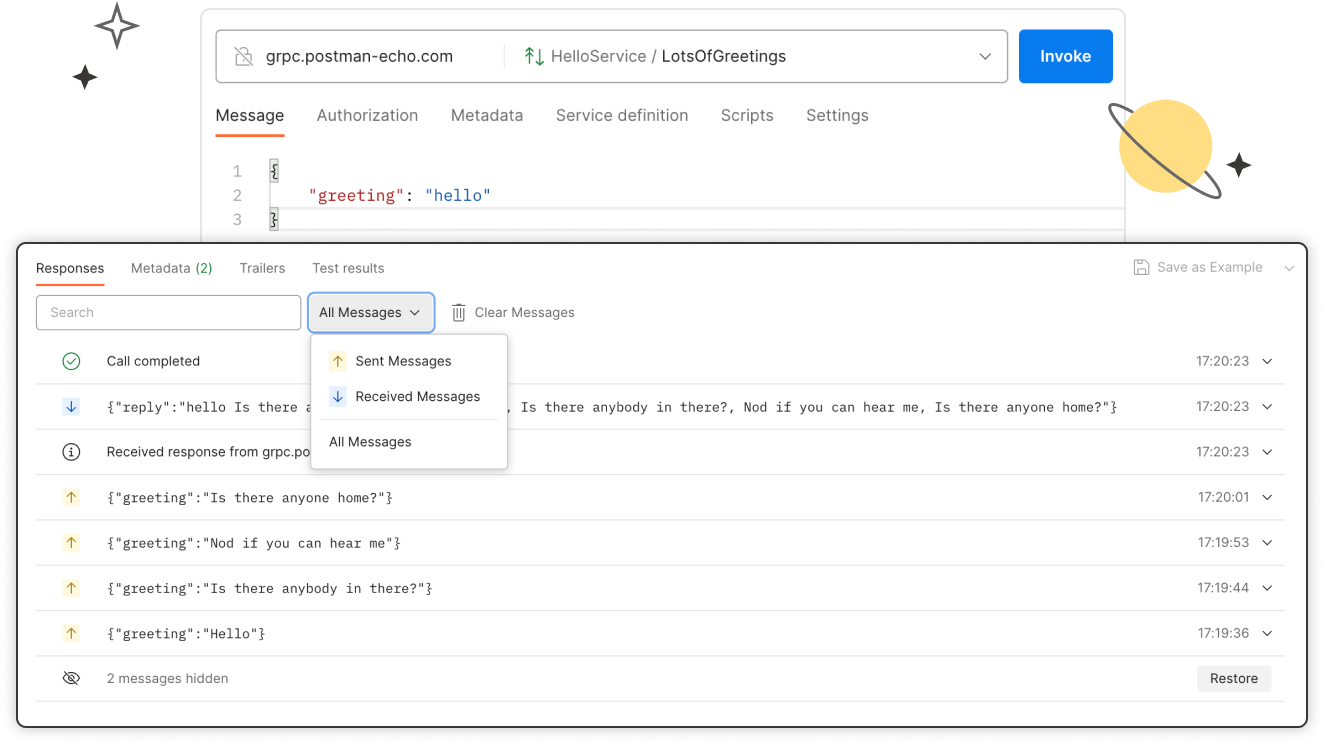The image size is (1324, 744).
Task: Click inside the Search messages field
Action: [x=168, y=312]
